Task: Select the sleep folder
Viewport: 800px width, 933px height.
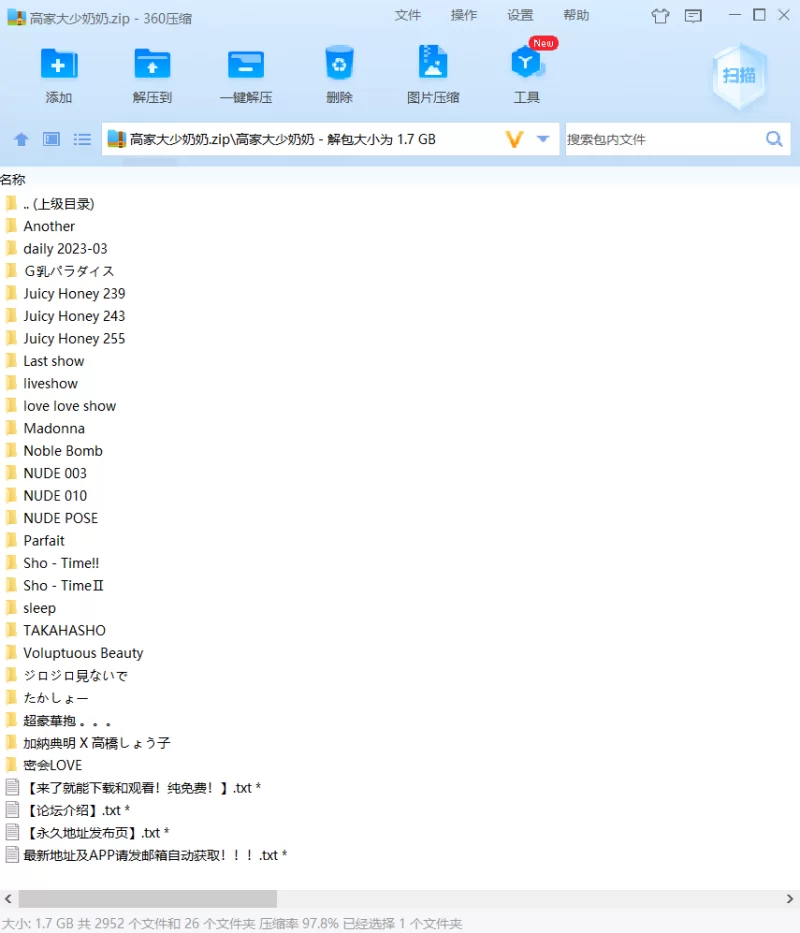Action: coord(39,608)
